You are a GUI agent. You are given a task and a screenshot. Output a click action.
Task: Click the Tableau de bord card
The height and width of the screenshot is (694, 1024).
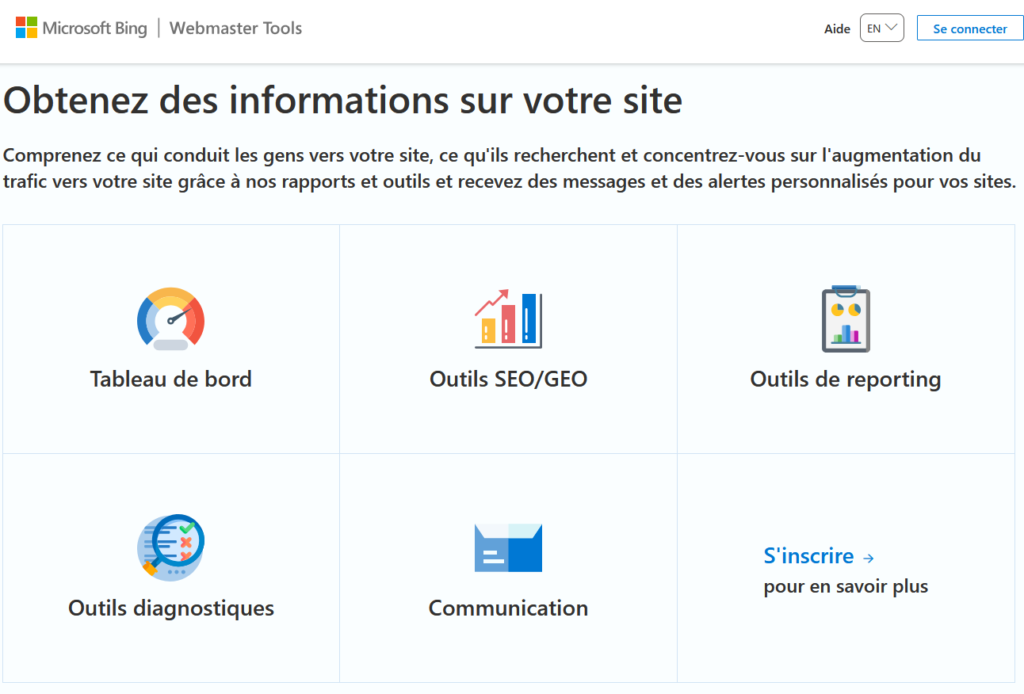point(170,338)
